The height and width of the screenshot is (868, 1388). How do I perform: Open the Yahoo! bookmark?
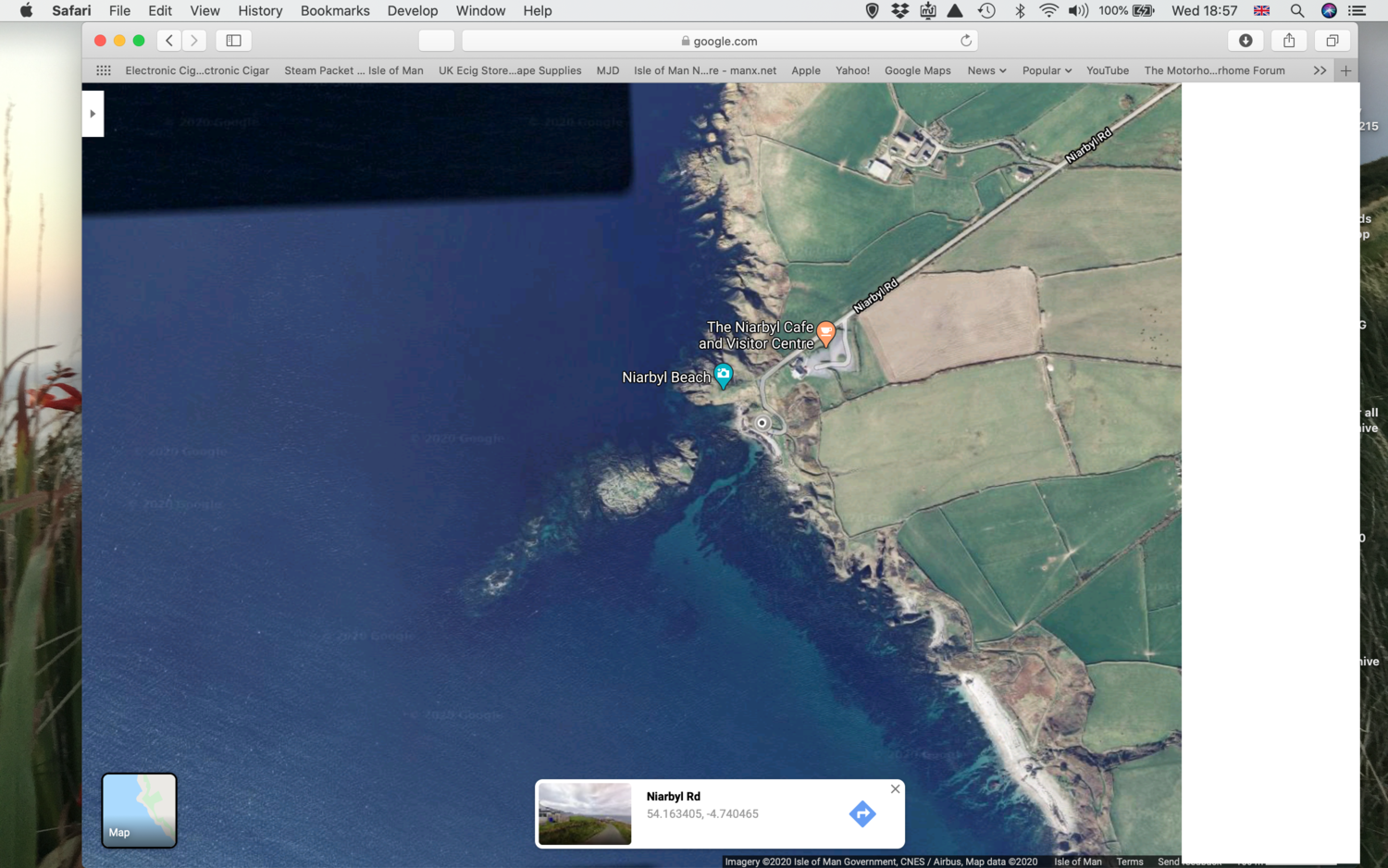point(852,70)
